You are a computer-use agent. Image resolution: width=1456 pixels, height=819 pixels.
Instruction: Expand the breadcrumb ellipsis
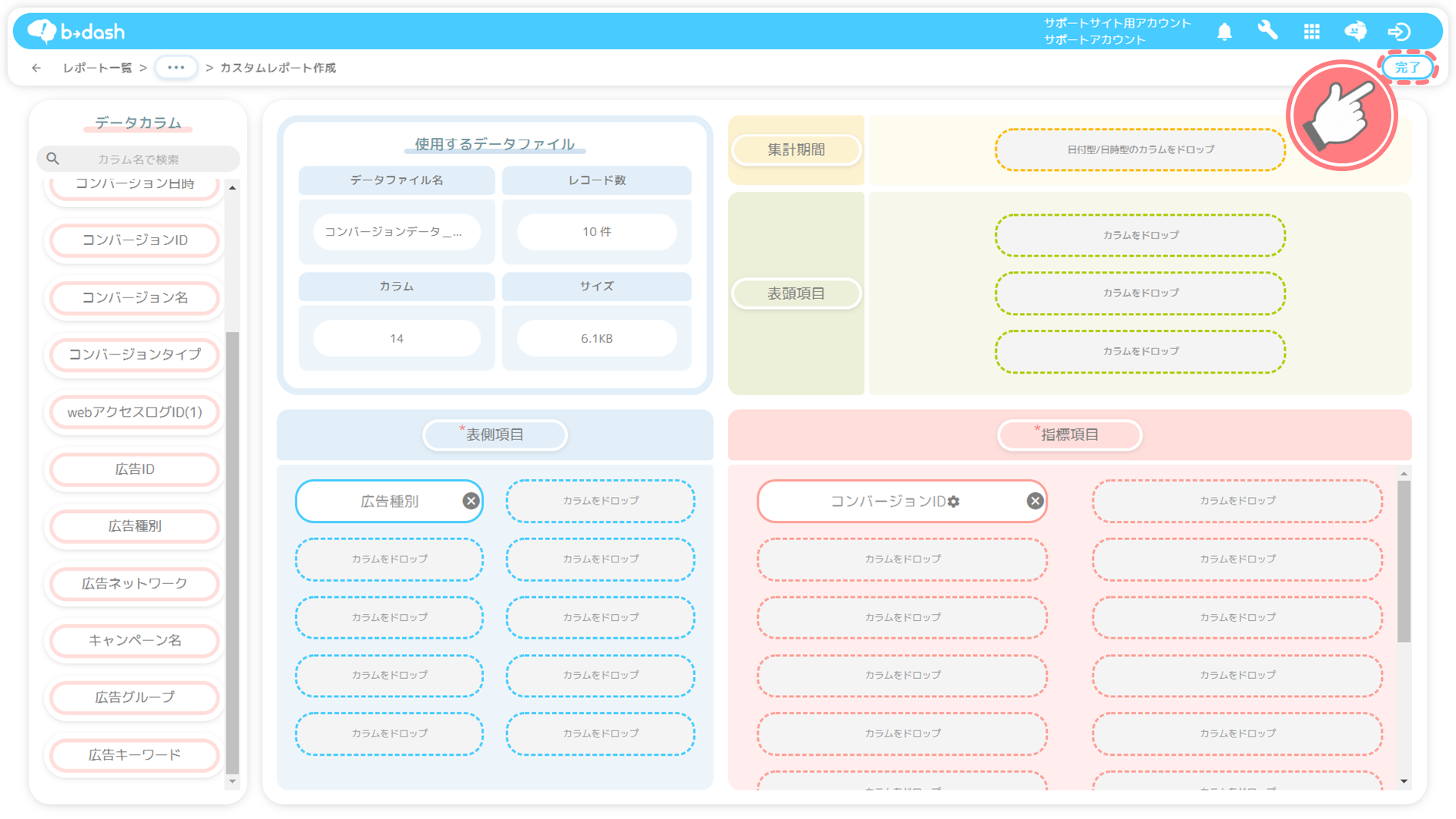tap(176, 68)
